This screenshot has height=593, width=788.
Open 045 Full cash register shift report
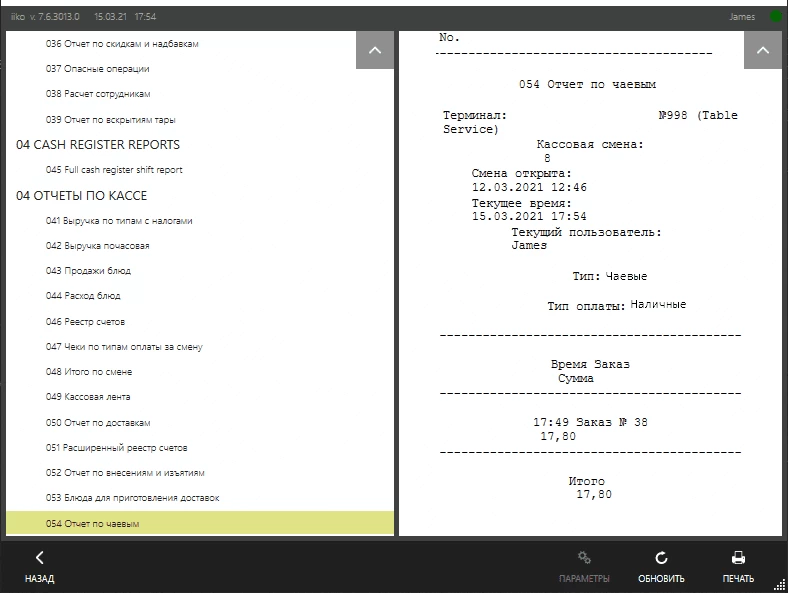point(114,170)
